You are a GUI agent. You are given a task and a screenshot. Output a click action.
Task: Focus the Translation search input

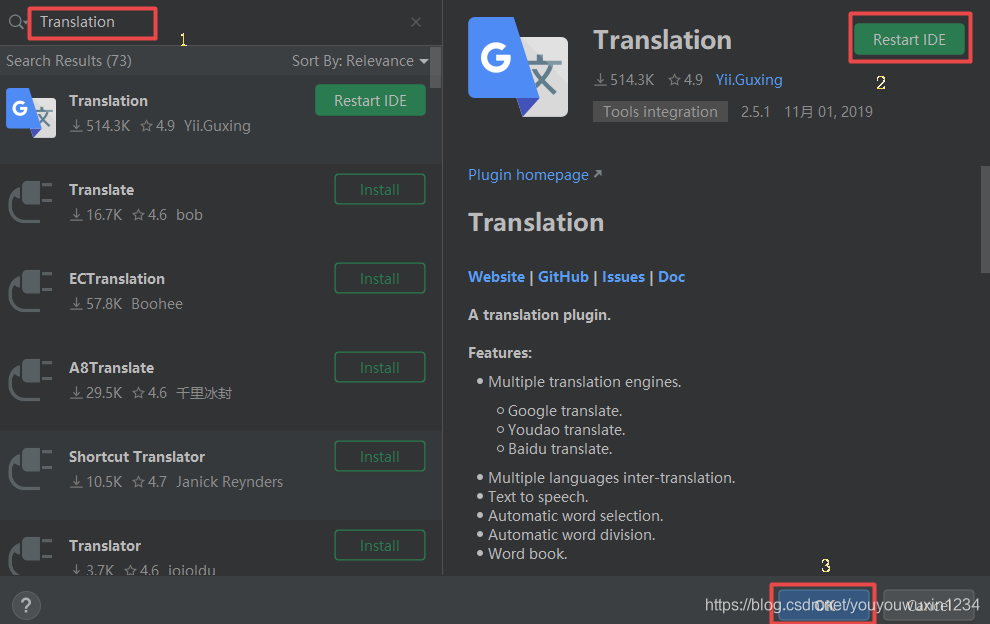(x=92, y=23)
